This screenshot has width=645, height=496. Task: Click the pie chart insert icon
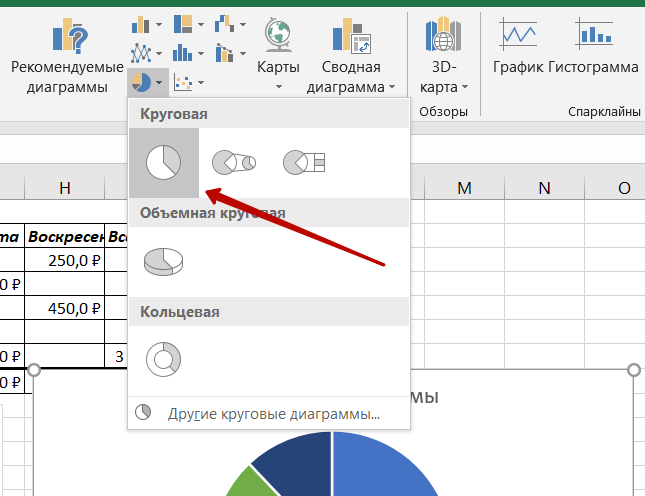(x=141, y=82)
